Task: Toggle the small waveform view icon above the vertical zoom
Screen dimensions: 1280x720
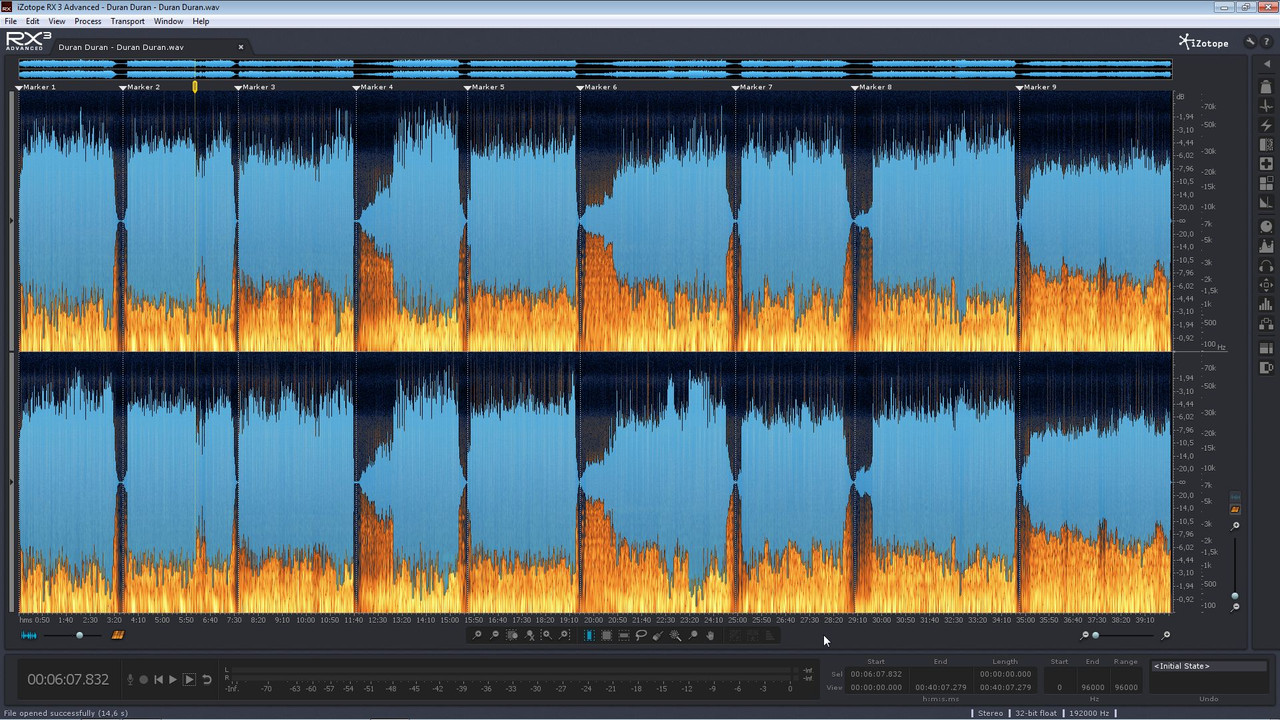Action: 1235,497
